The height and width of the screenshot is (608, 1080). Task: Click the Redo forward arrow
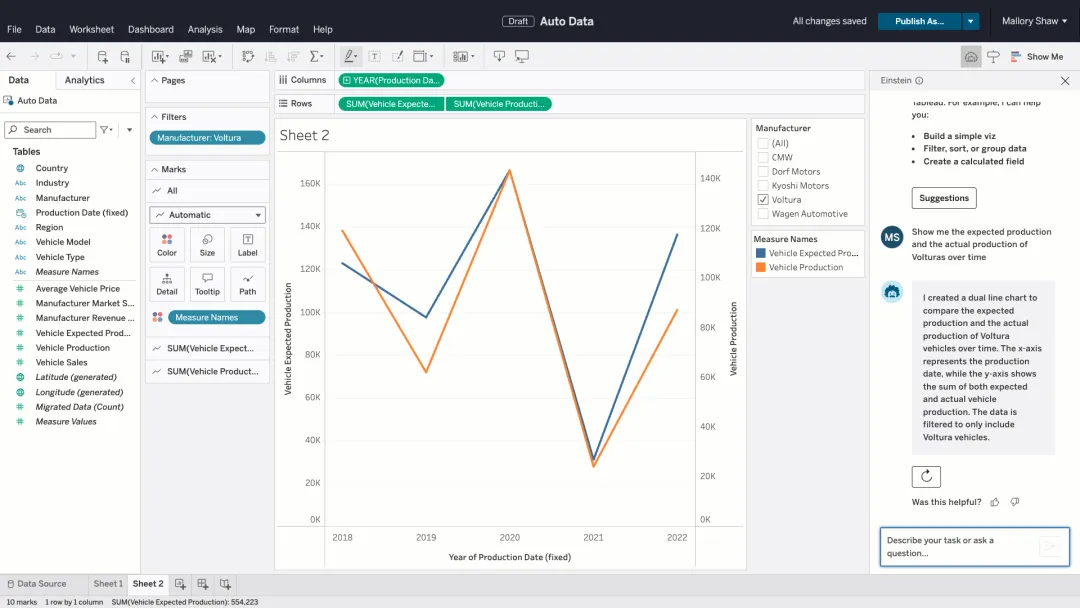coord(34,56)
